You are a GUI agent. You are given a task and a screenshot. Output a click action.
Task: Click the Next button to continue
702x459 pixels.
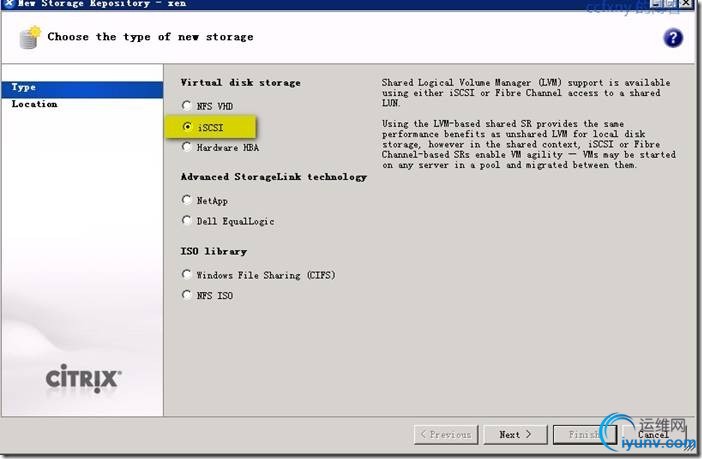tap(515, 434)
